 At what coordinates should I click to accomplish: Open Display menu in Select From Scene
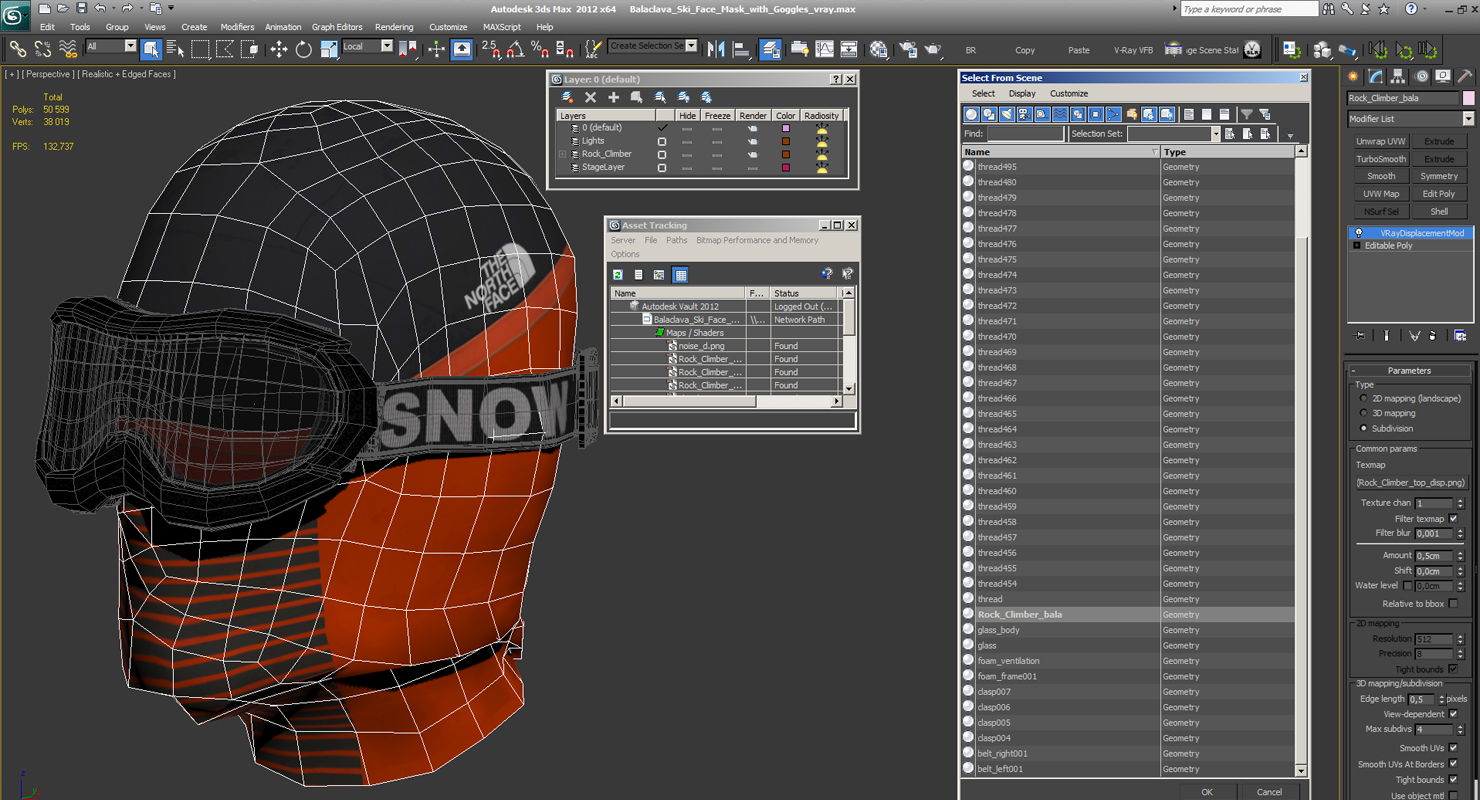click(x=1022, y=94)
